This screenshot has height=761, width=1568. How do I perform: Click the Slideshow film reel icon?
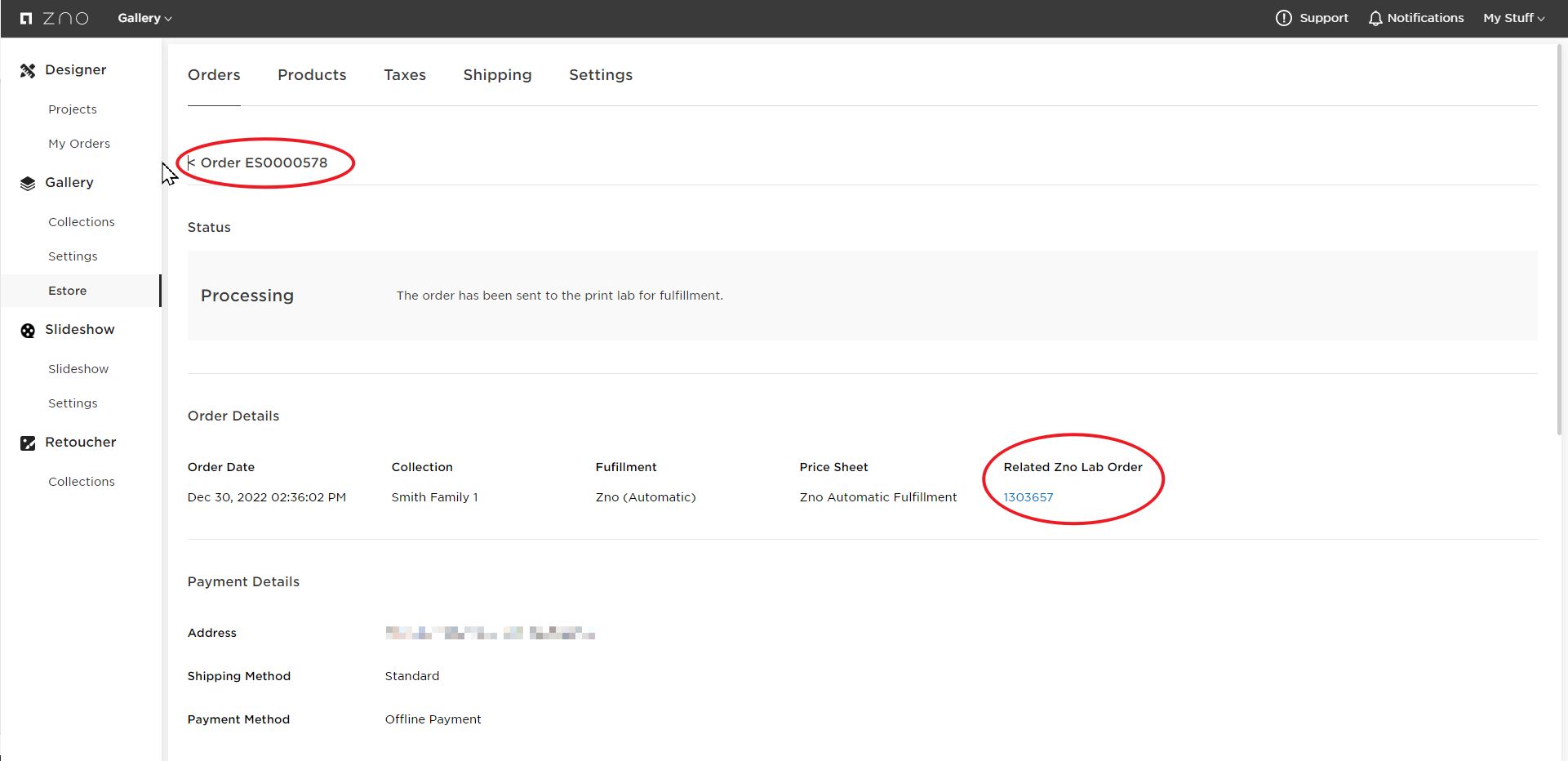tap(28, 331)
